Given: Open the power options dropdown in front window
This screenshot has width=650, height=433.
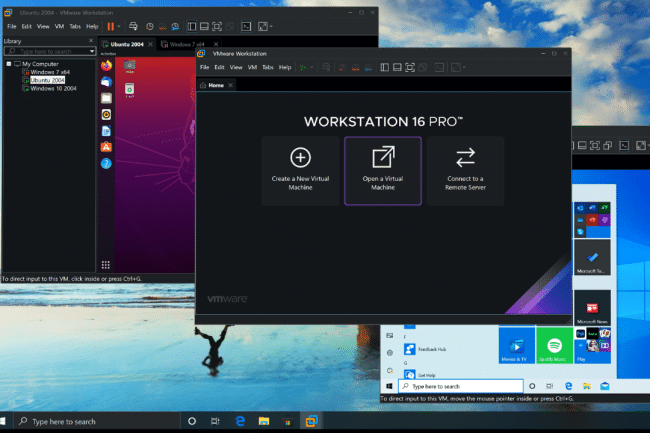Looking at the screenshot, I should (x=312, y=68).
